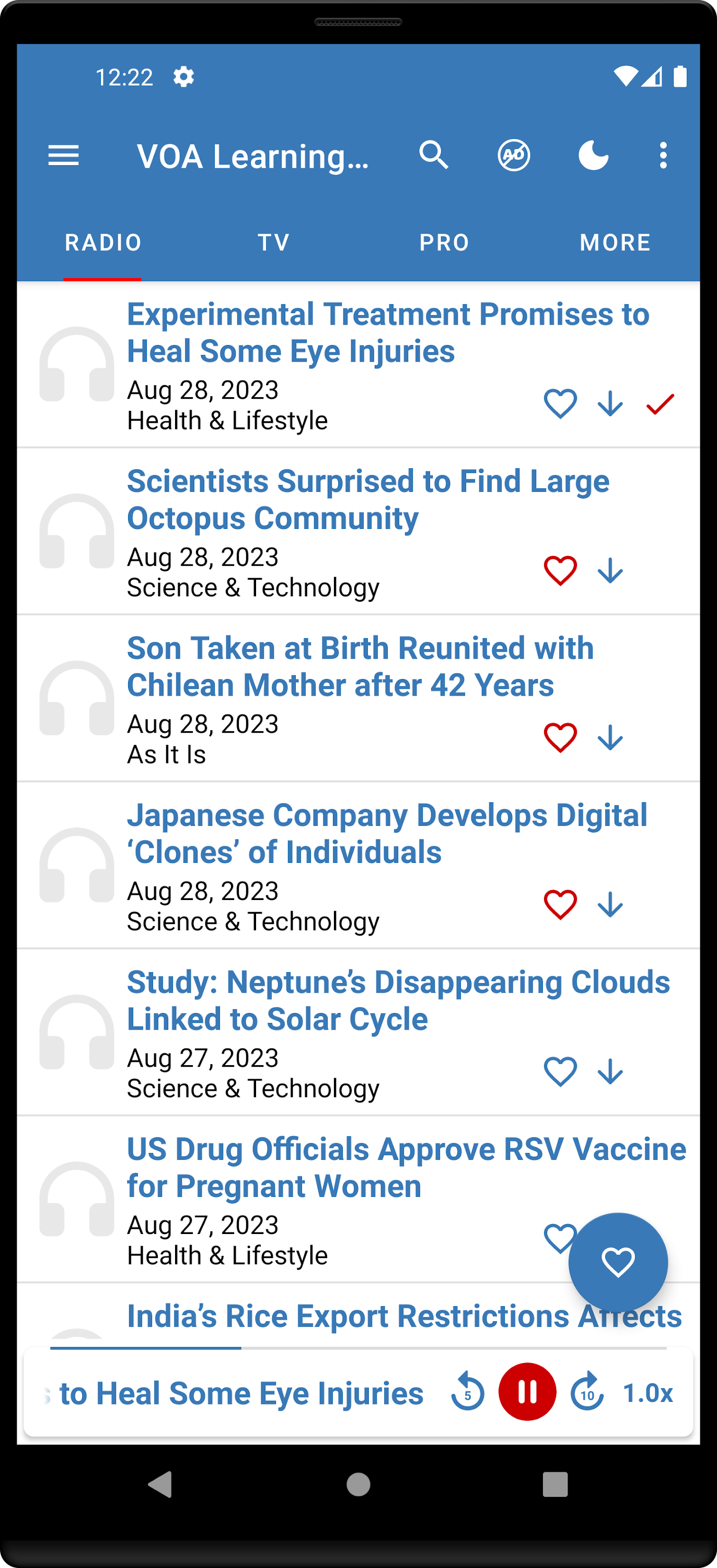Open the MORE tab

tap(615, 243)
